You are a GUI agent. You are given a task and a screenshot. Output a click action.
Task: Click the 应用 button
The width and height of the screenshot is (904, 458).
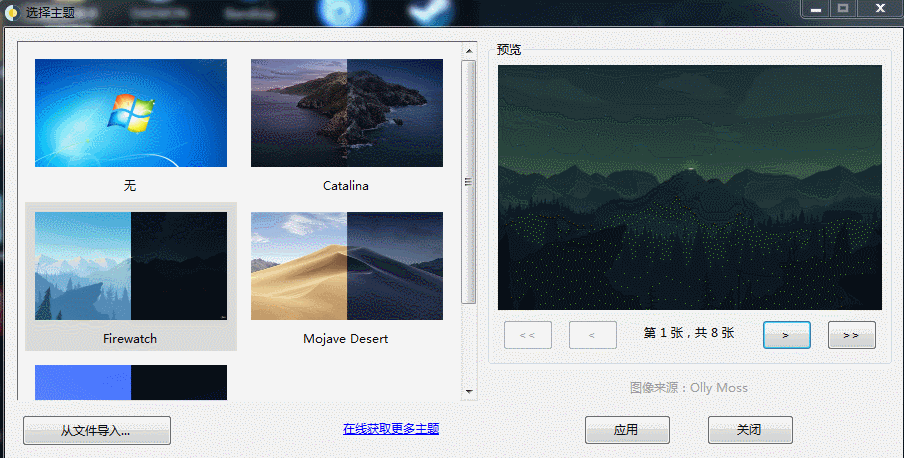click(627, 430)
